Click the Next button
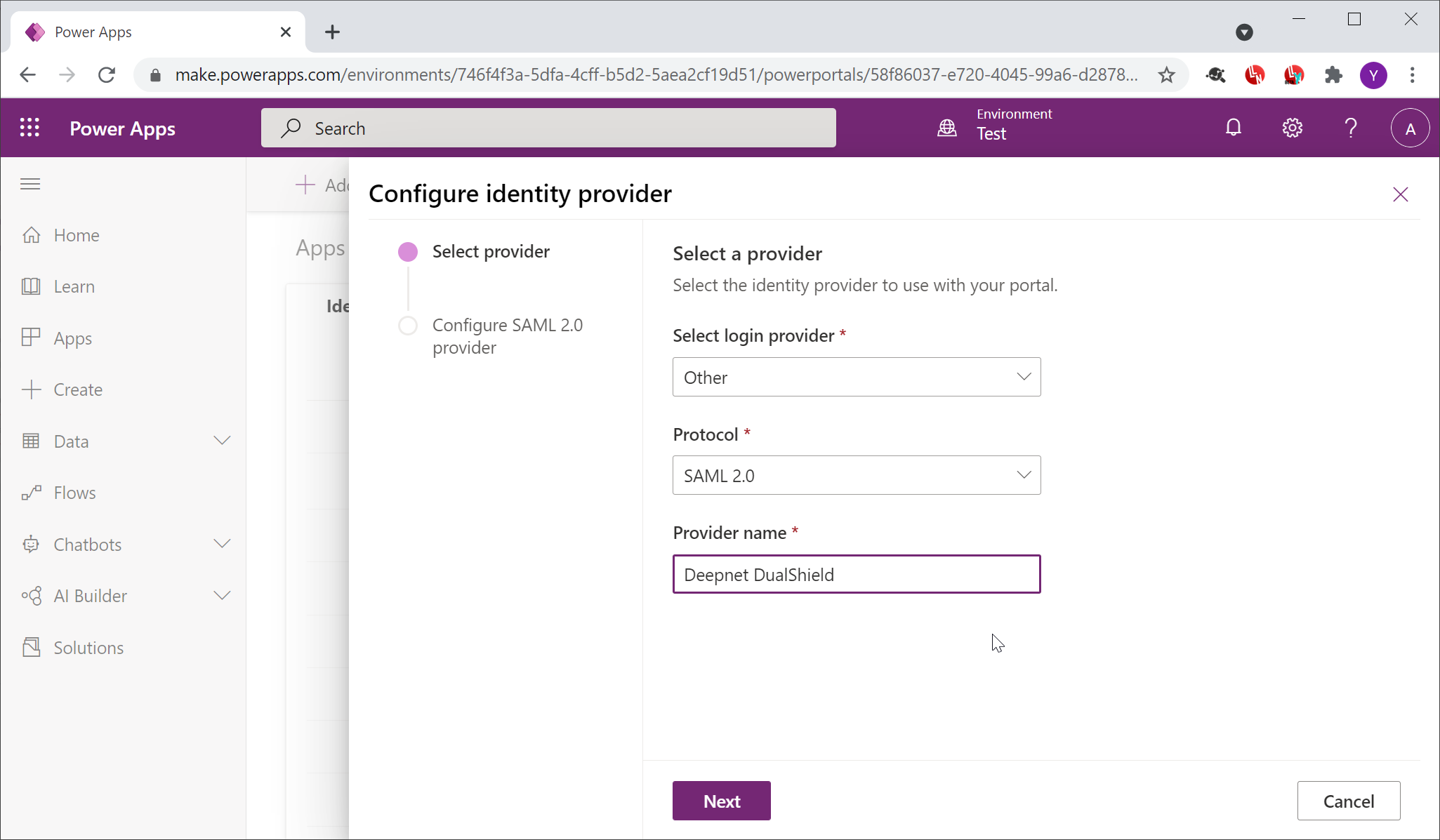The image size is (1440, 840). [721, 801]
